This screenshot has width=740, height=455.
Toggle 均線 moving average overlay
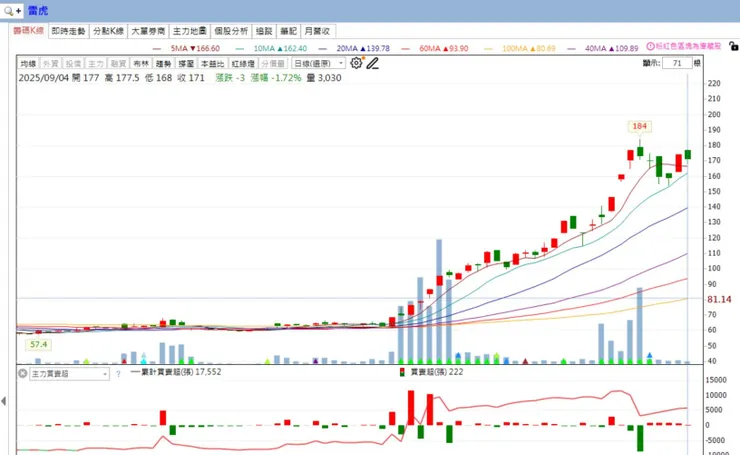[x=28, y=63]
